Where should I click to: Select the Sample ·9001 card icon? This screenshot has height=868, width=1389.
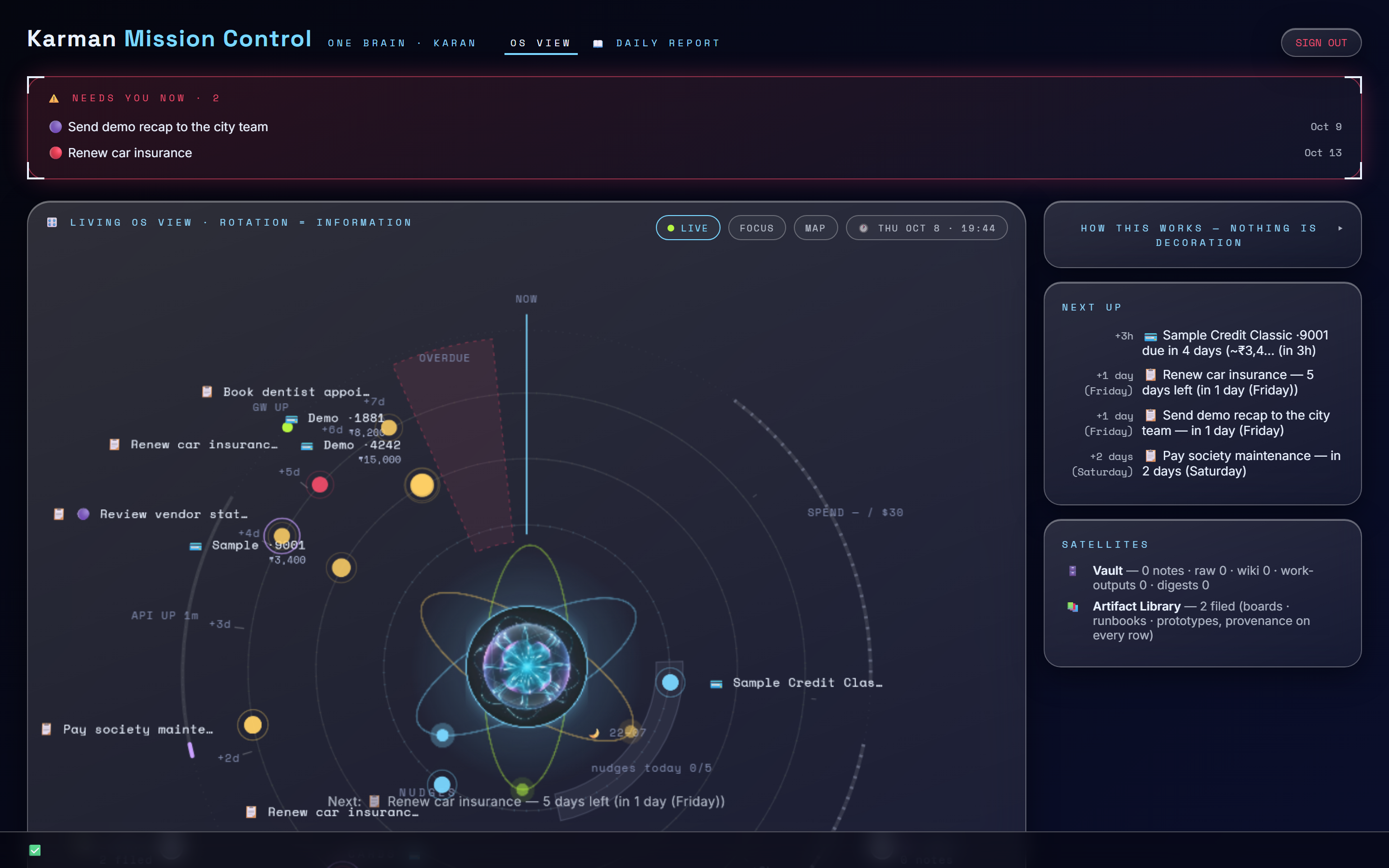[196, 546]
